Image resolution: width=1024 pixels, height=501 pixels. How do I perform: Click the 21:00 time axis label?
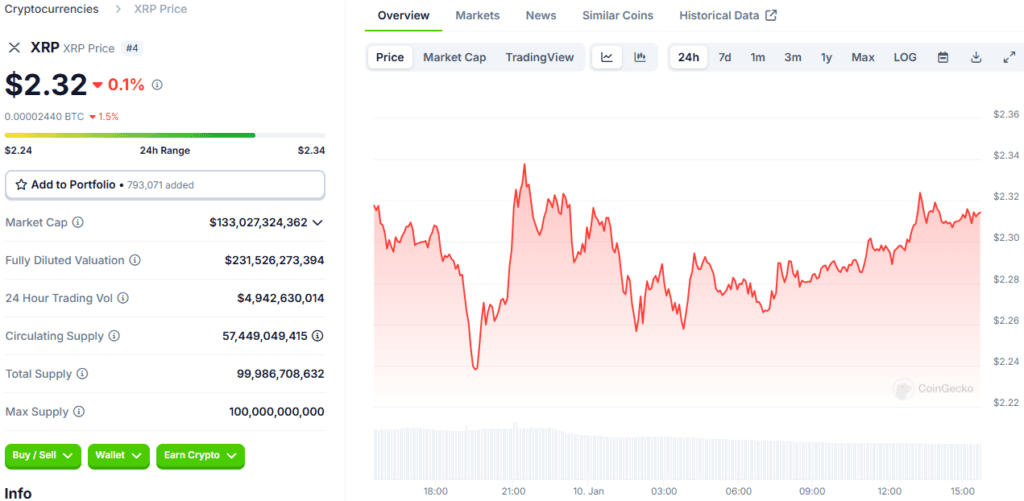[x=513, y=491]
